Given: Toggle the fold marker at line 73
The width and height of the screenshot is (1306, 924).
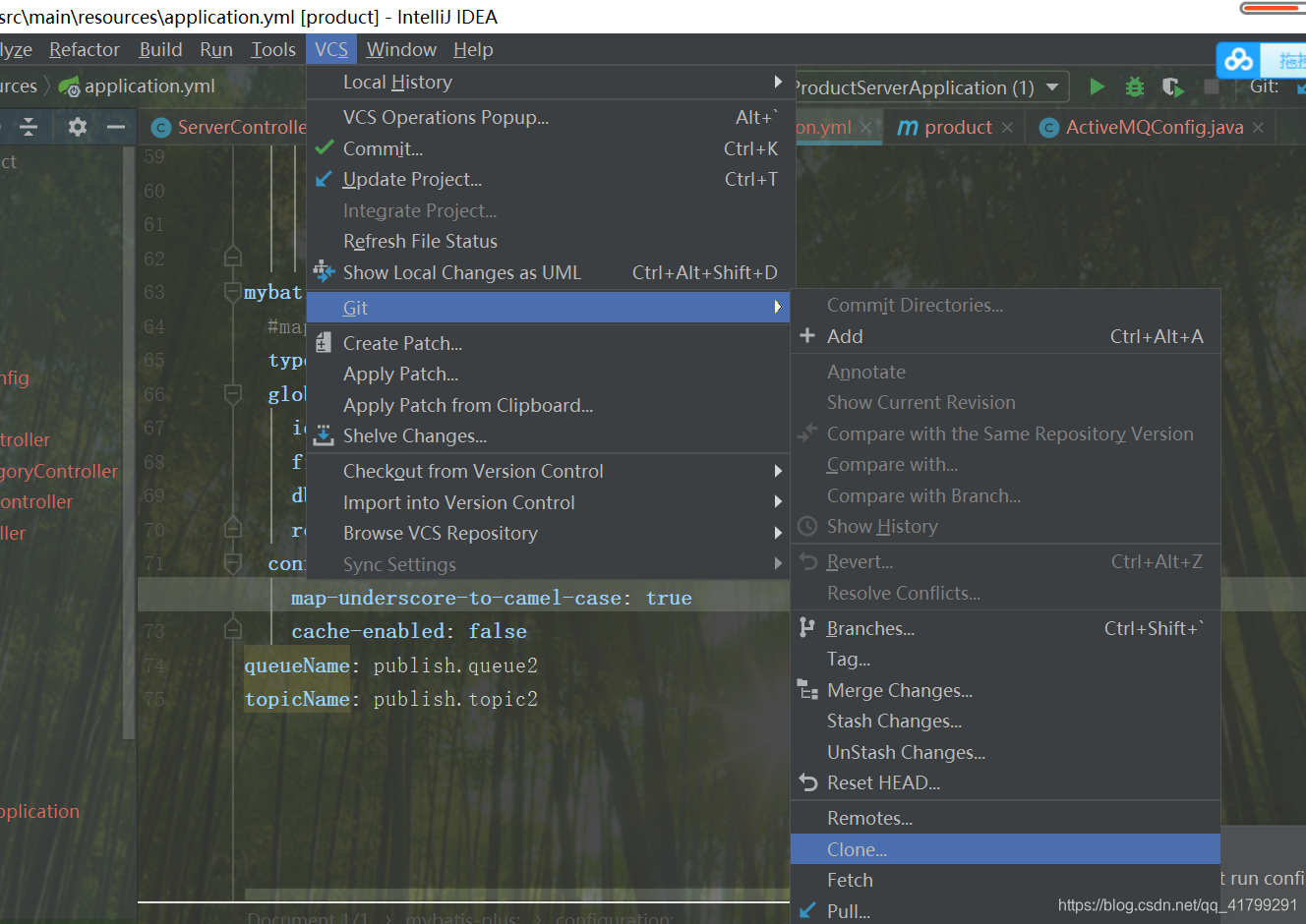Looking at the screenshot, I should point(233,629).
